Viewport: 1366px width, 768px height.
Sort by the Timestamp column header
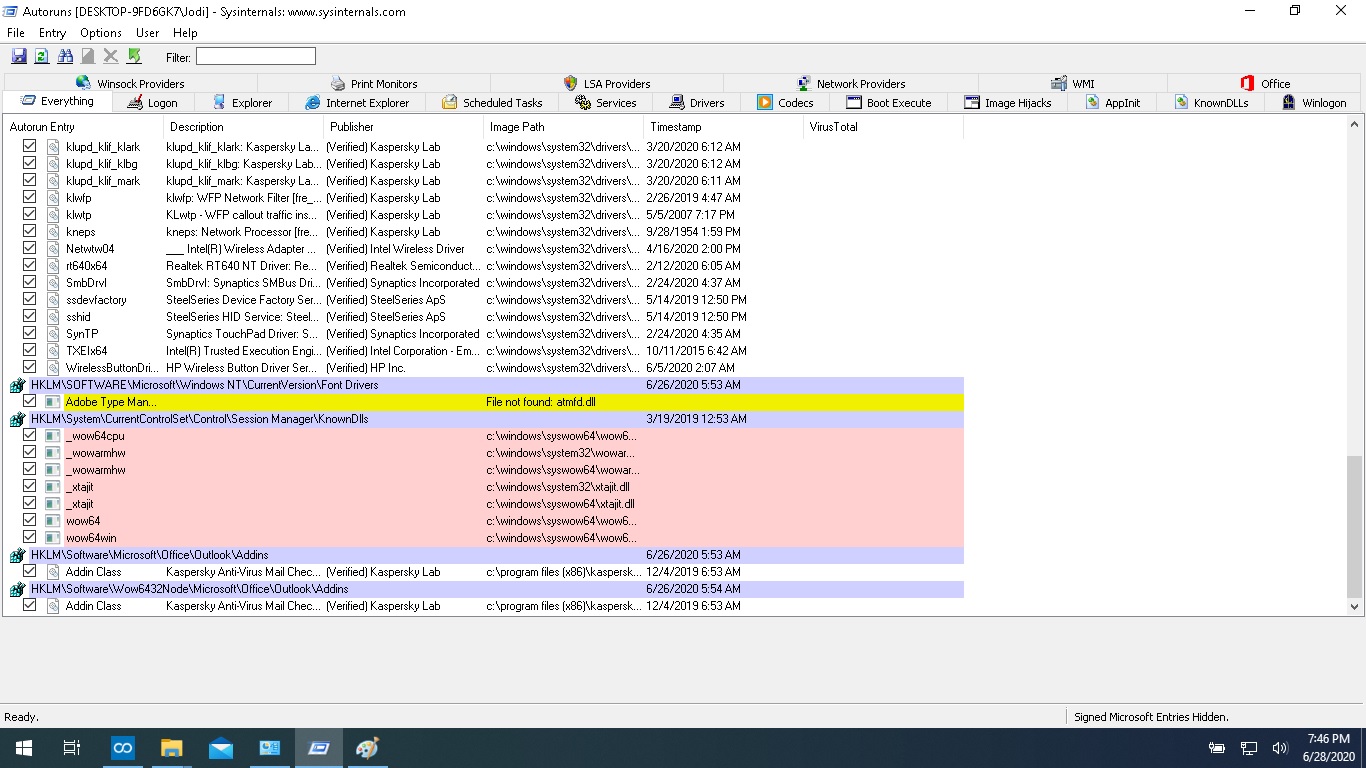723,127
